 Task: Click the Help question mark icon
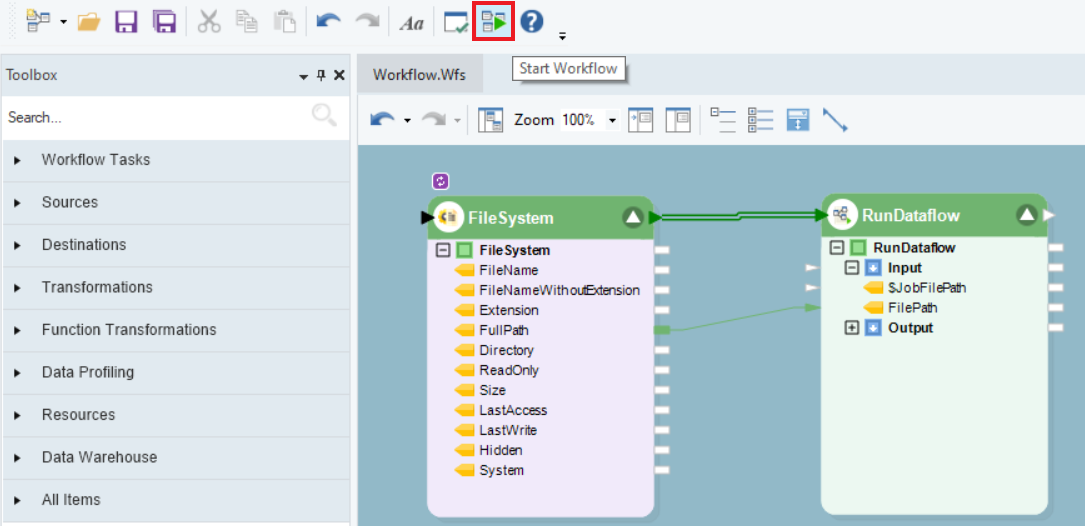point(532,21)
